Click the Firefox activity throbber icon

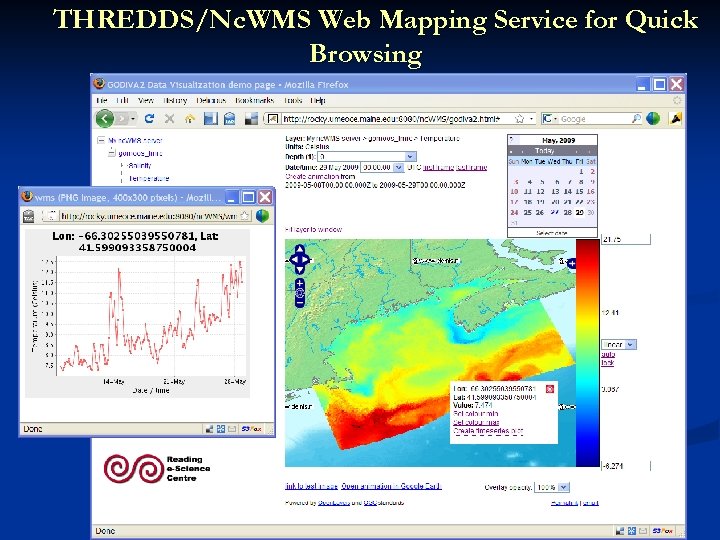point(677,100)
